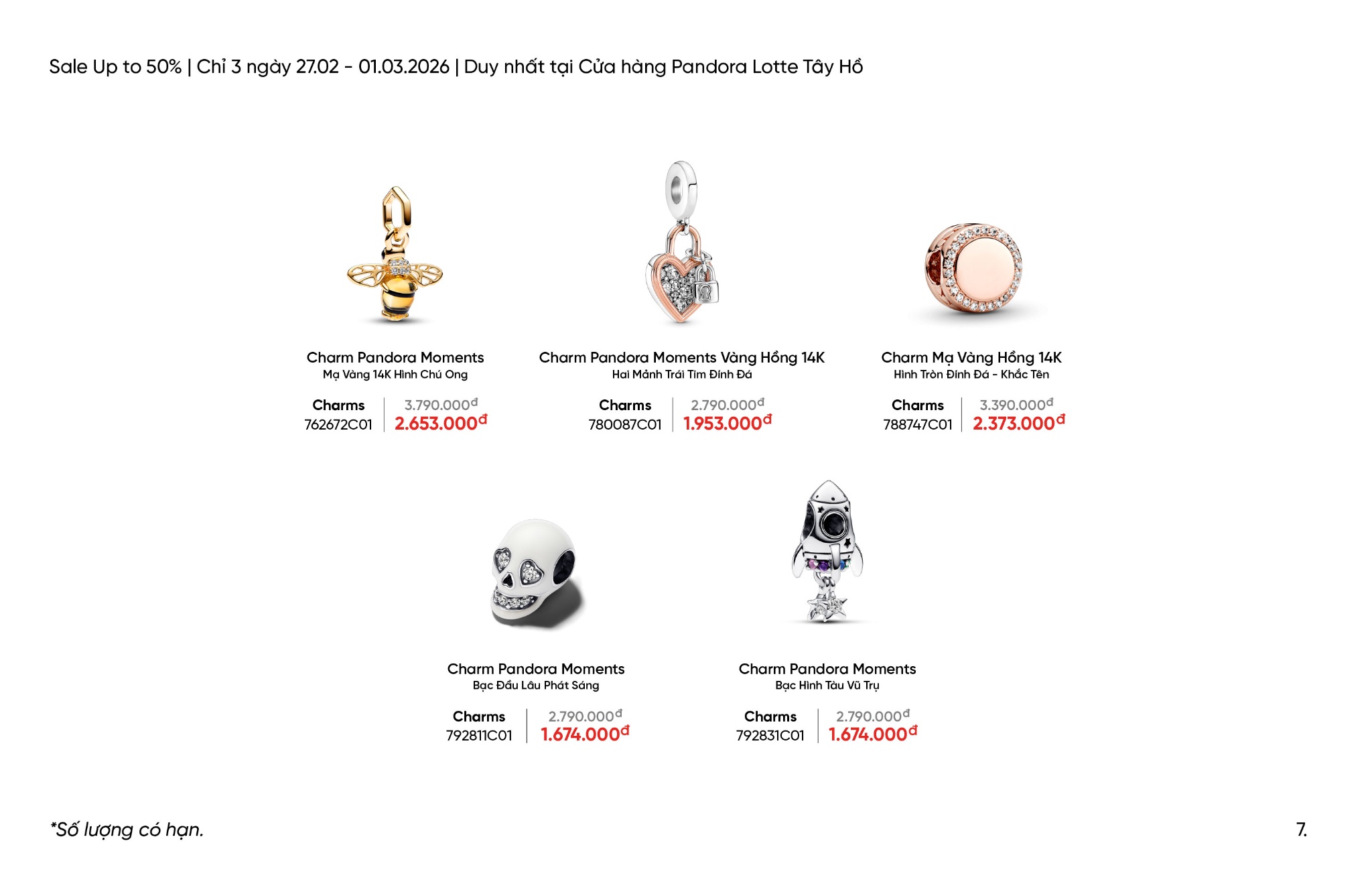Select the silver rocket charm image
The height and width of the screenshot is (894, 1372).
tap(827, 551)
